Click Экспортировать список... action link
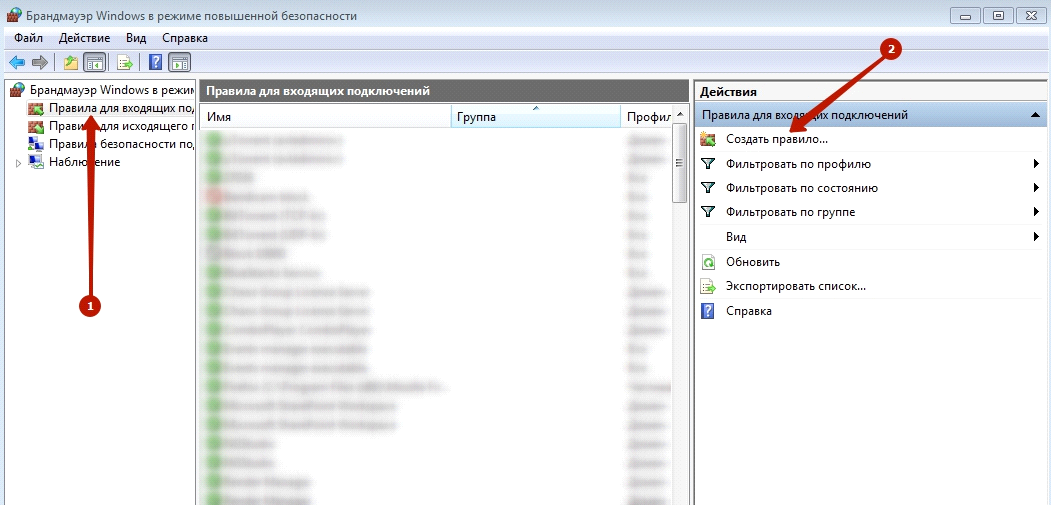The height and width of the screenshot is (505, 1051). click(x=796, y=286)
